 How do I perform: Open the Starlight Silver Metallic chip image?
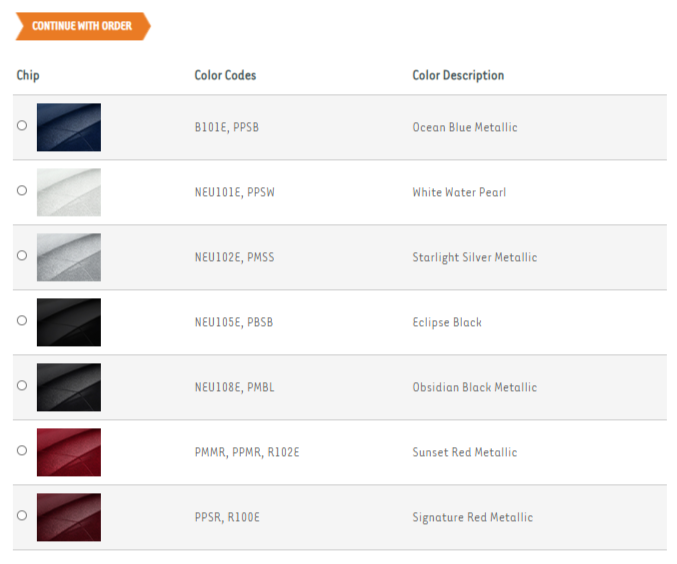(69, 257)
